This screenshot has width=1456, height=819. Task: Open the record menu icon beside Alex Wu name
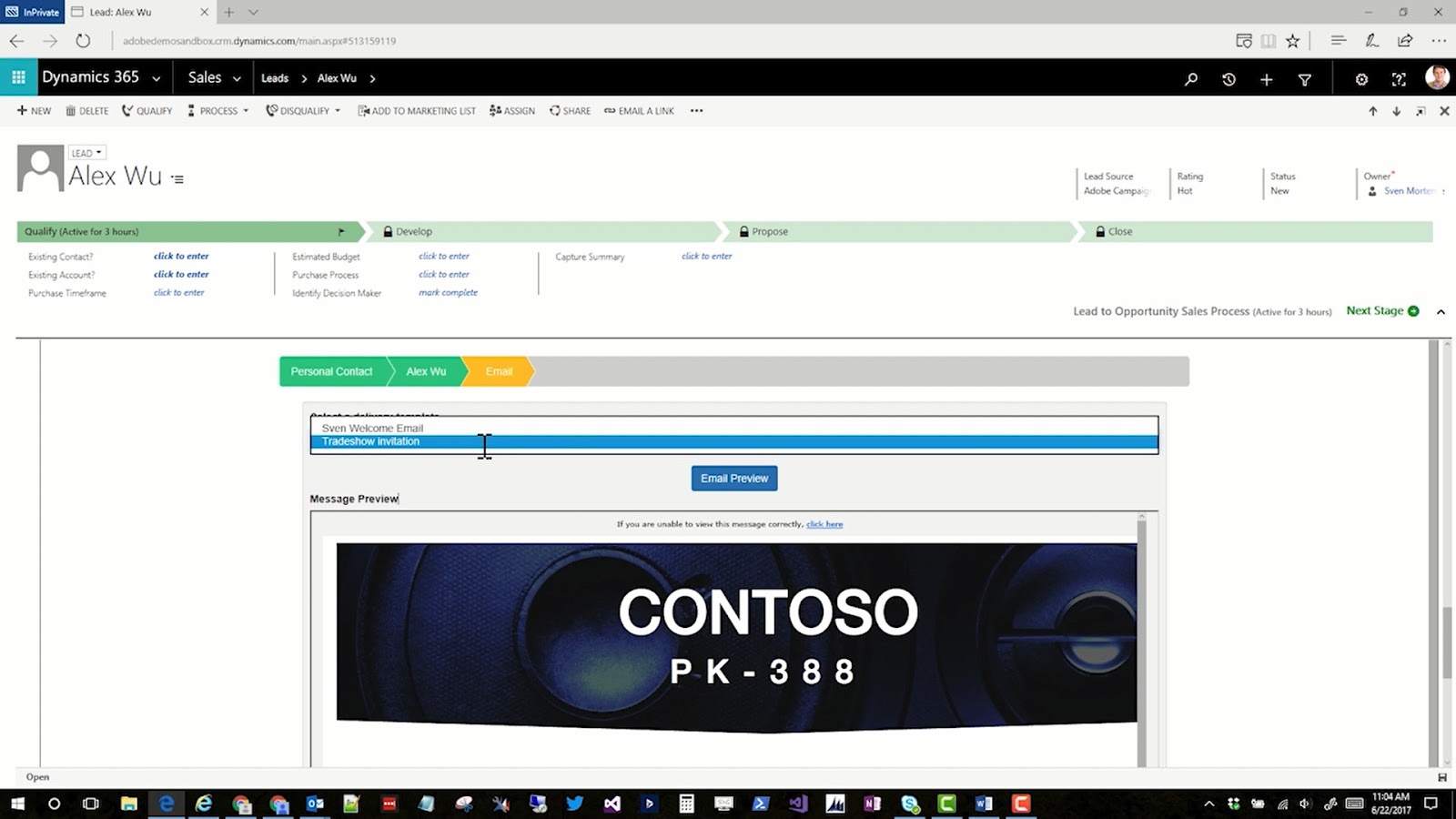coord(177,179)
